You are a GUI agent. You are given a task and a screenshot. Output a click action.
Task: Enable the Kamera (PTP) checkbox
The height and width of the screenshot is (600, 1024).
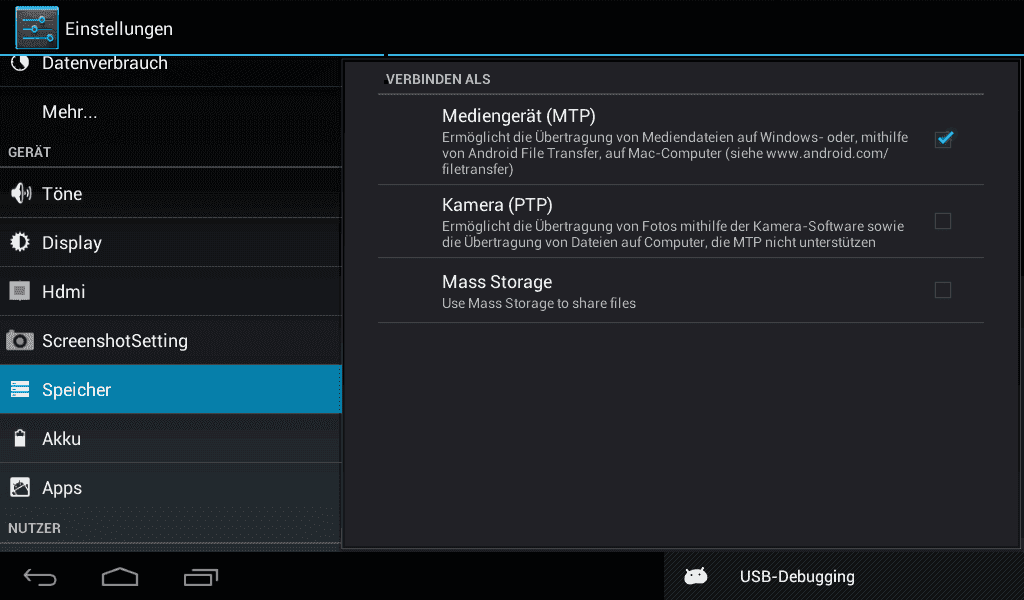(x=942, y=221)
